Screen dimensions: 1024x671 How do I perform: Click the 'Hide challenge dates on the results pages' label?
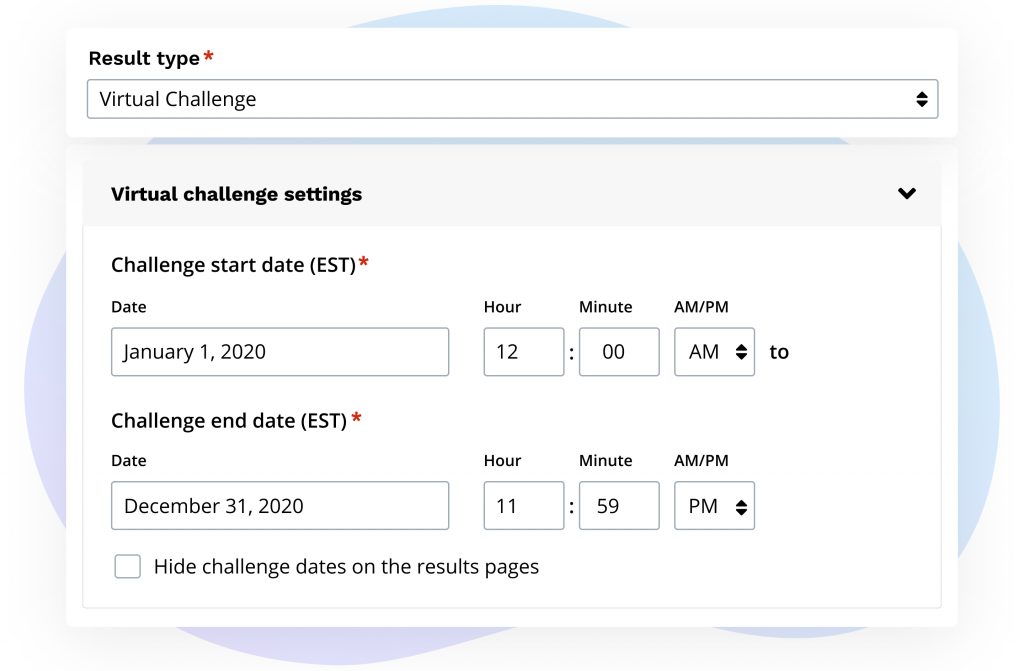pyautogui.click(x=346, y=567)
